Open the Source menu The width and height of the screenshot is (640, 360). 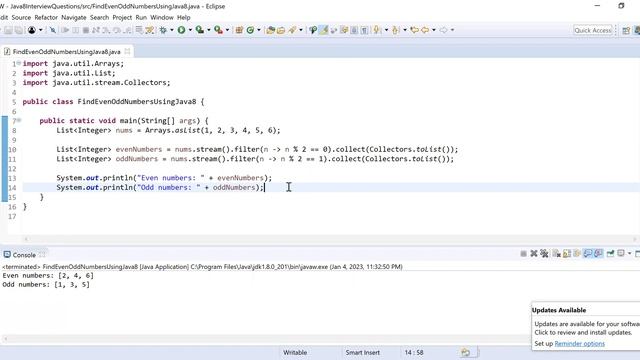[21, 18]
